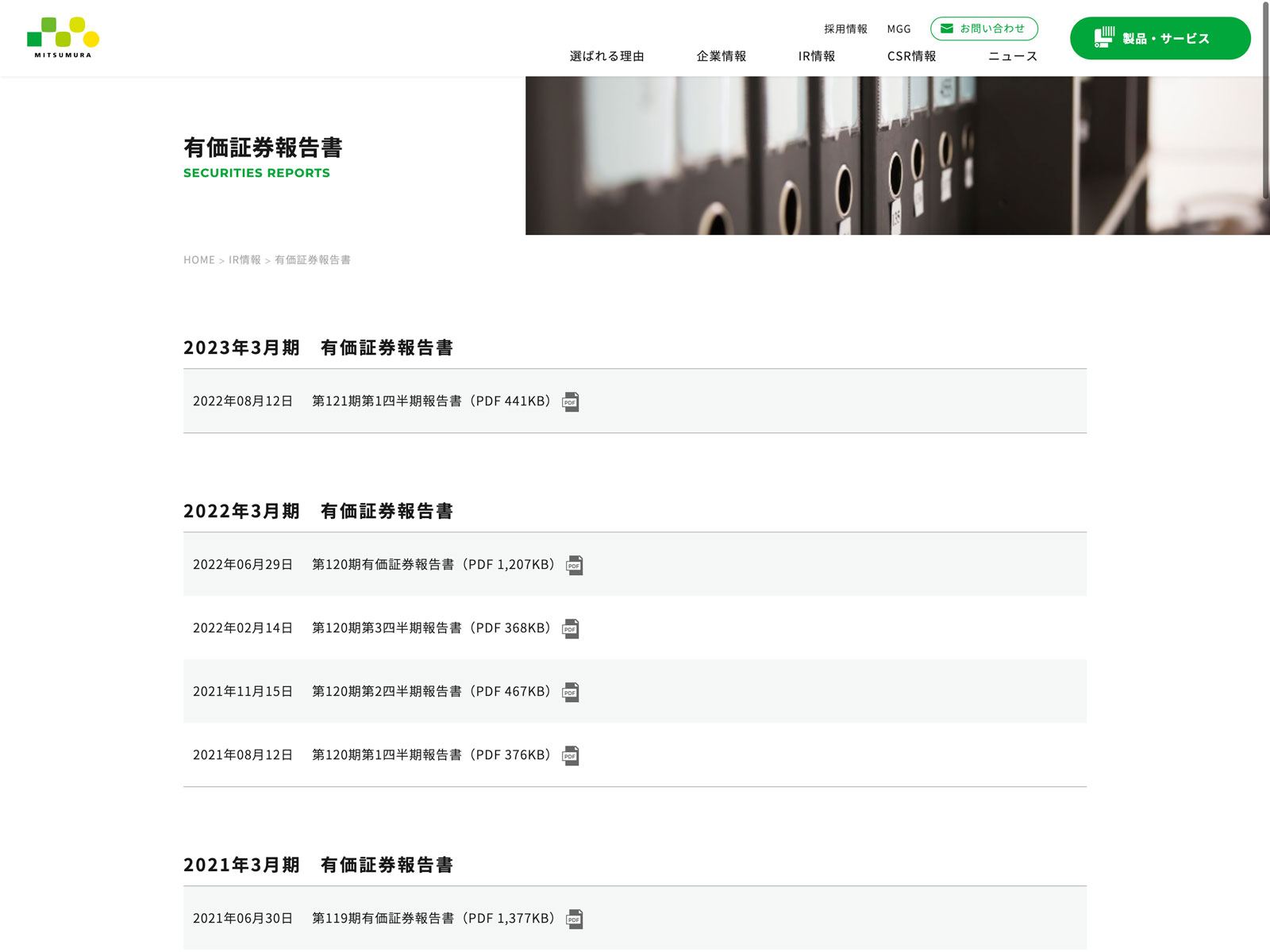This screenshot has height=952, width=1270.
Task: Click the MGG header link
Action: 899,29
